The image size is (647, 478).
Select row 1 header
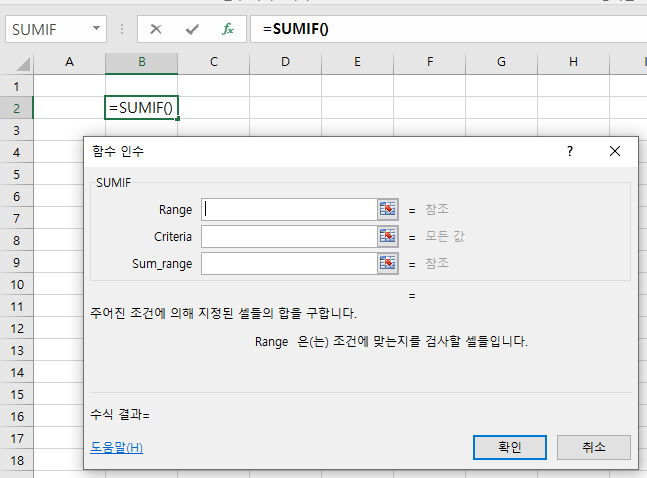(x=17, y=86)
